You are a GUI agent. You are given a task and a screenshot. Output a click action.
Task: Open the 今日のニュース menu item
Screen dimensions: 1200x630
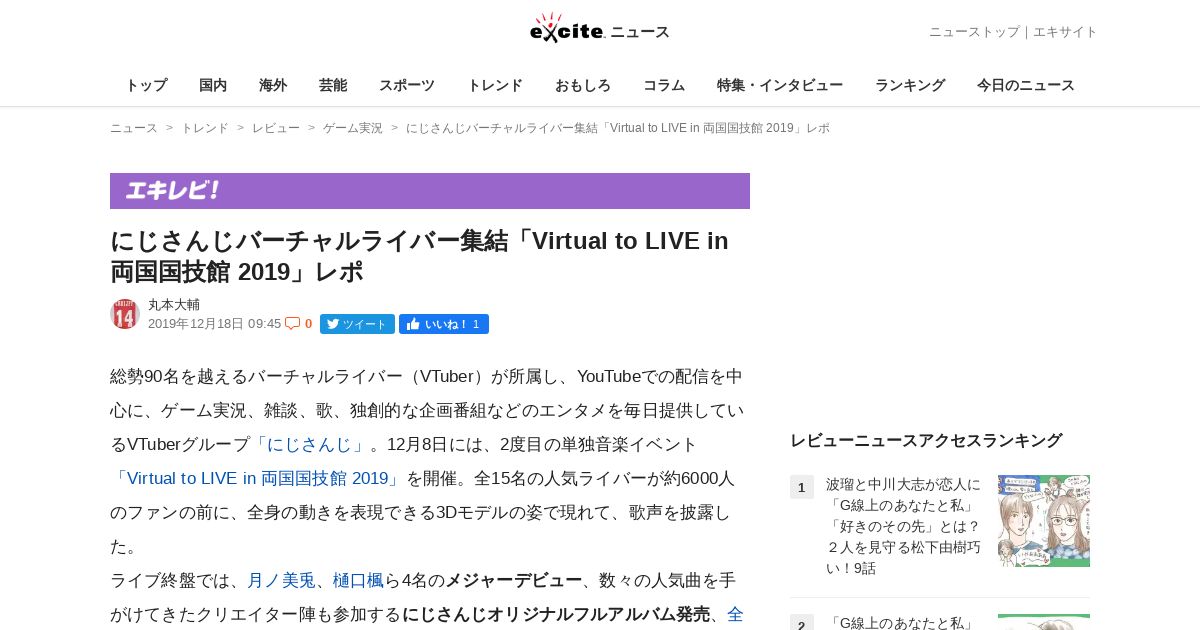pos(1026,86)
